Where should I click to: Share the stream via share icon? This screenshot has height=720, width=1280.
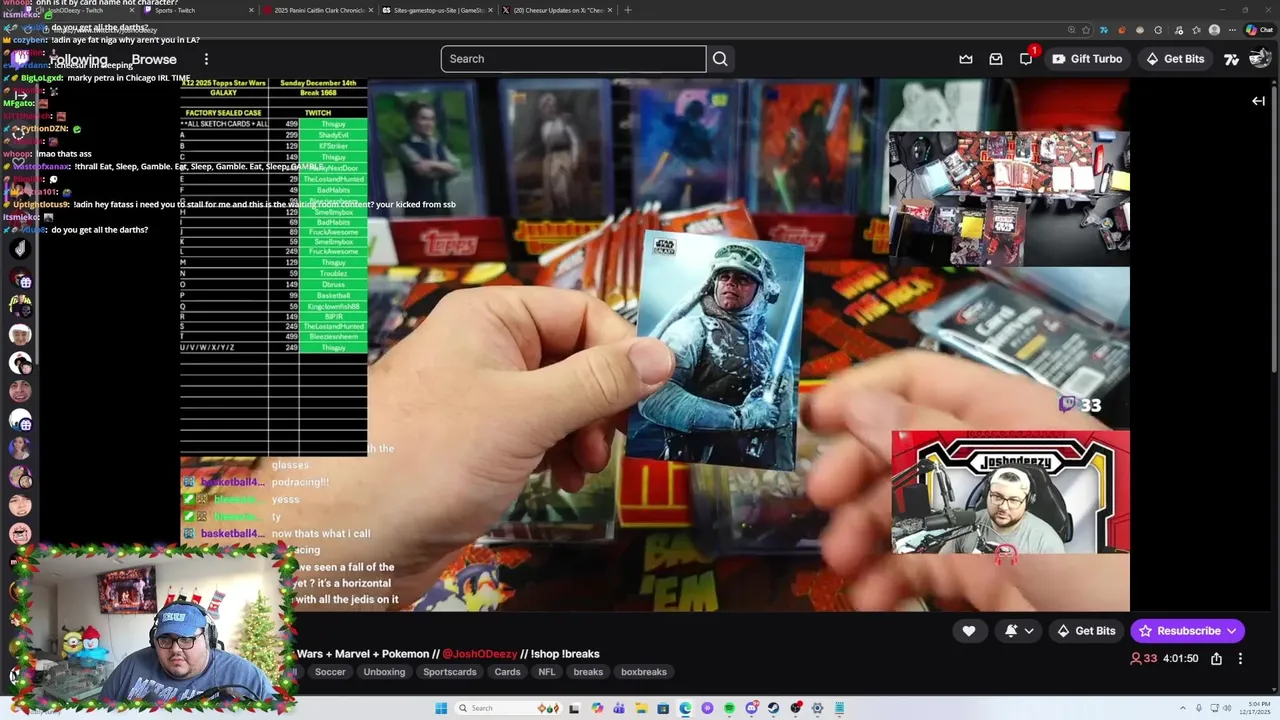1216,659
